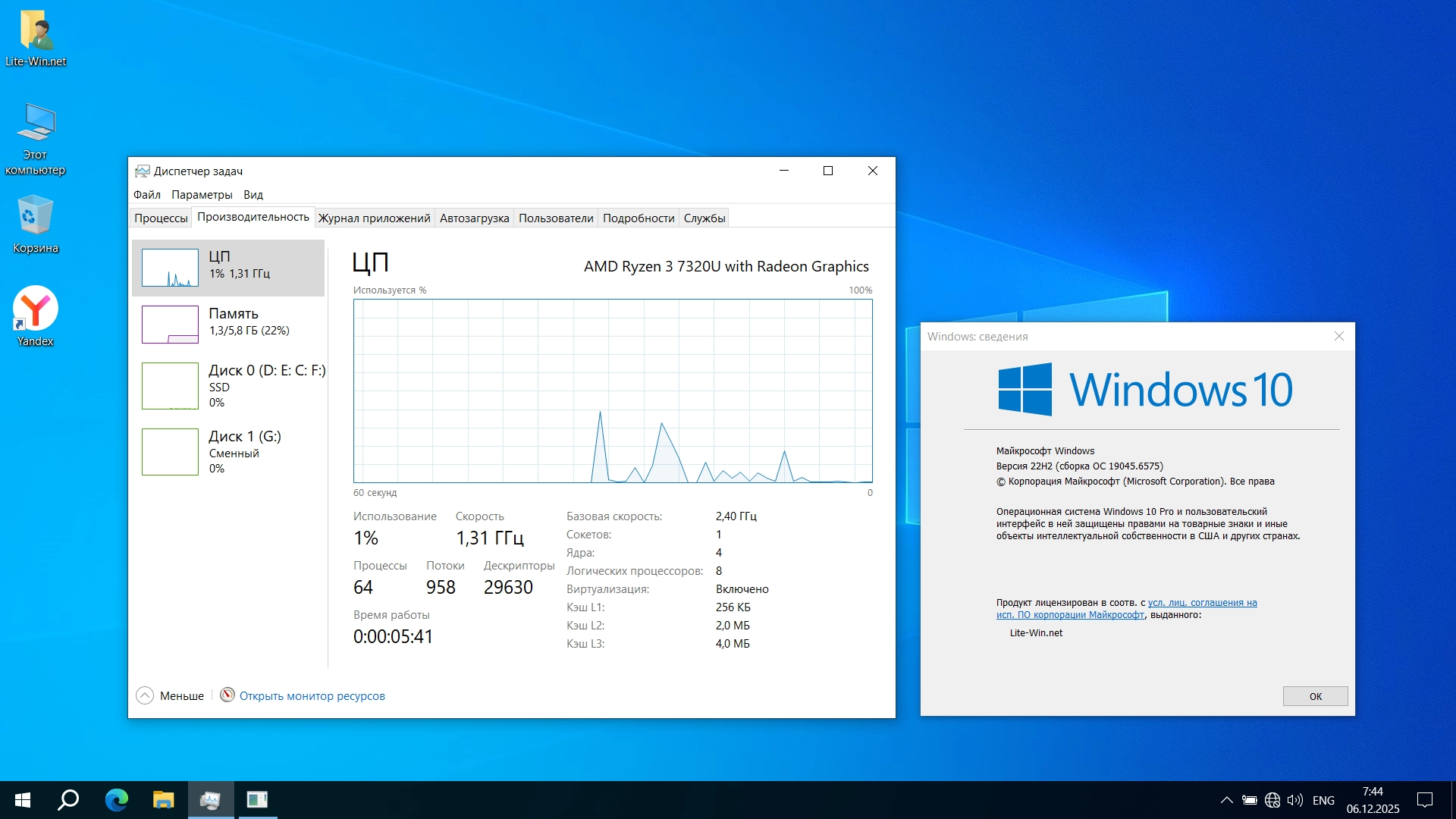1456x819 pixels.
Task: Open the Файл menu in Task Manager
Action: pos(146,195)
